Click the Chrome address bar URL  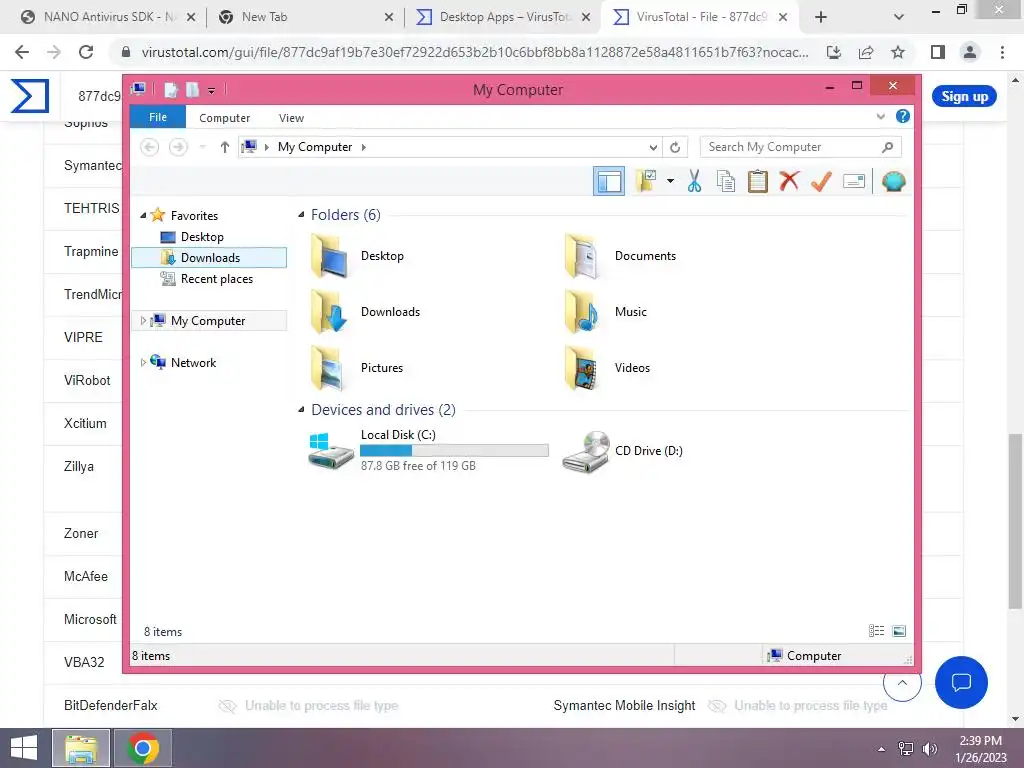[475, 52]
